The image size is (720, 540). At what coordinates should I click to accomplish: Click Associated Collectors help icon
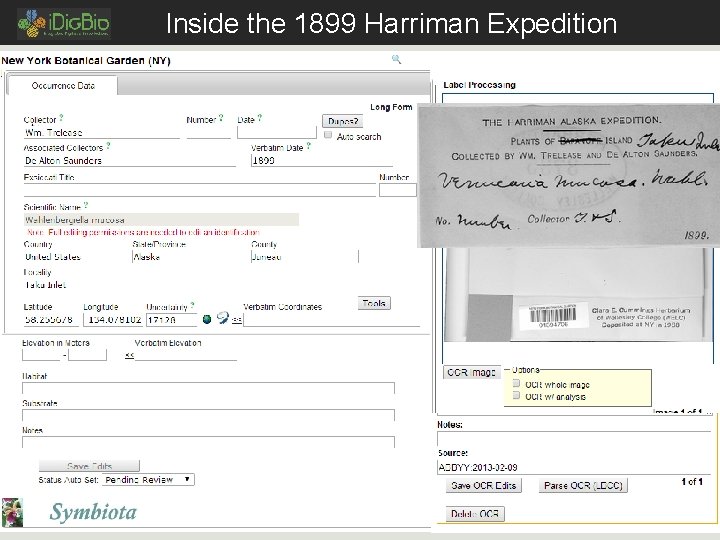point(108,146)
